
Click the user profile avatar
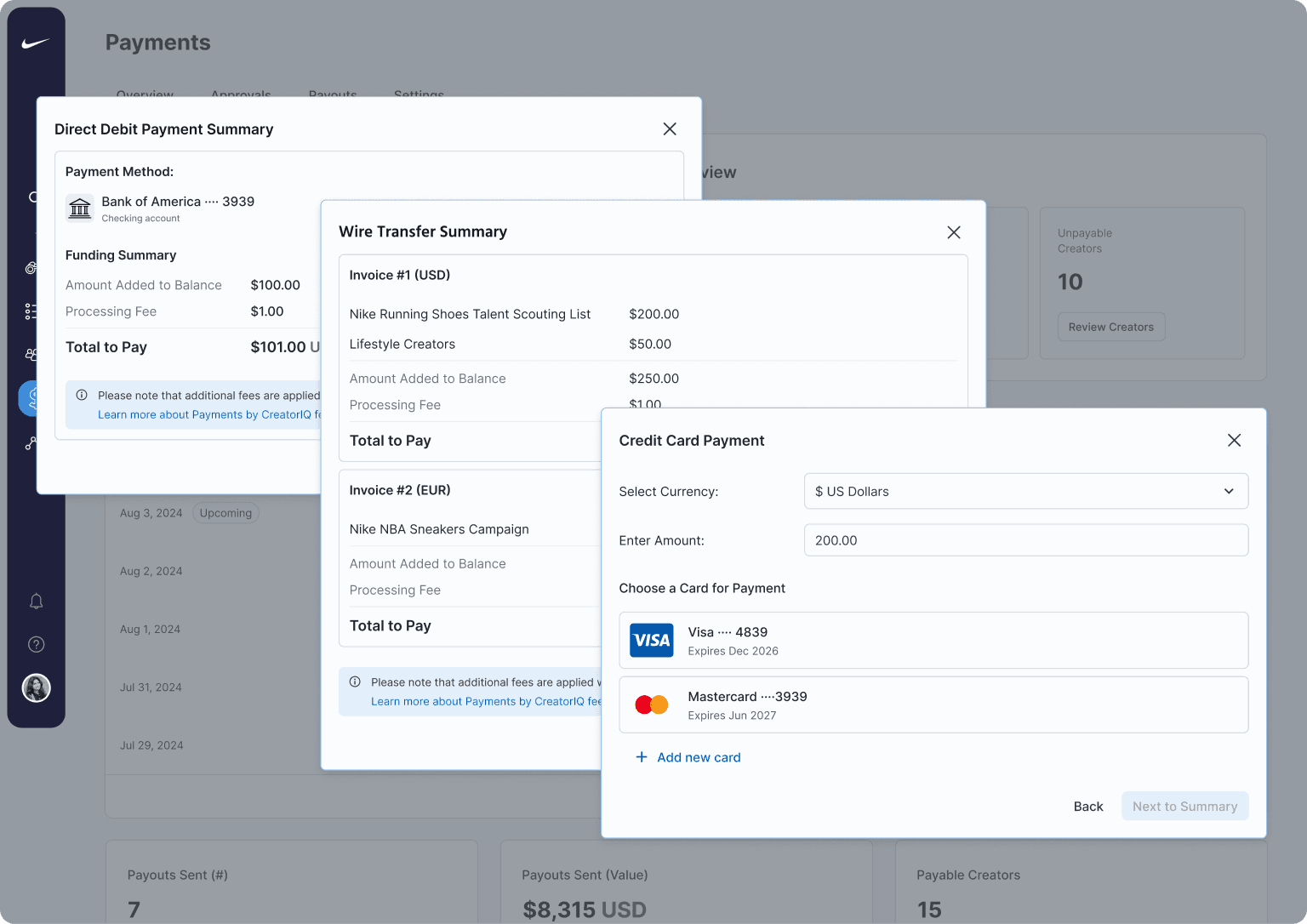tap(36, 687)
